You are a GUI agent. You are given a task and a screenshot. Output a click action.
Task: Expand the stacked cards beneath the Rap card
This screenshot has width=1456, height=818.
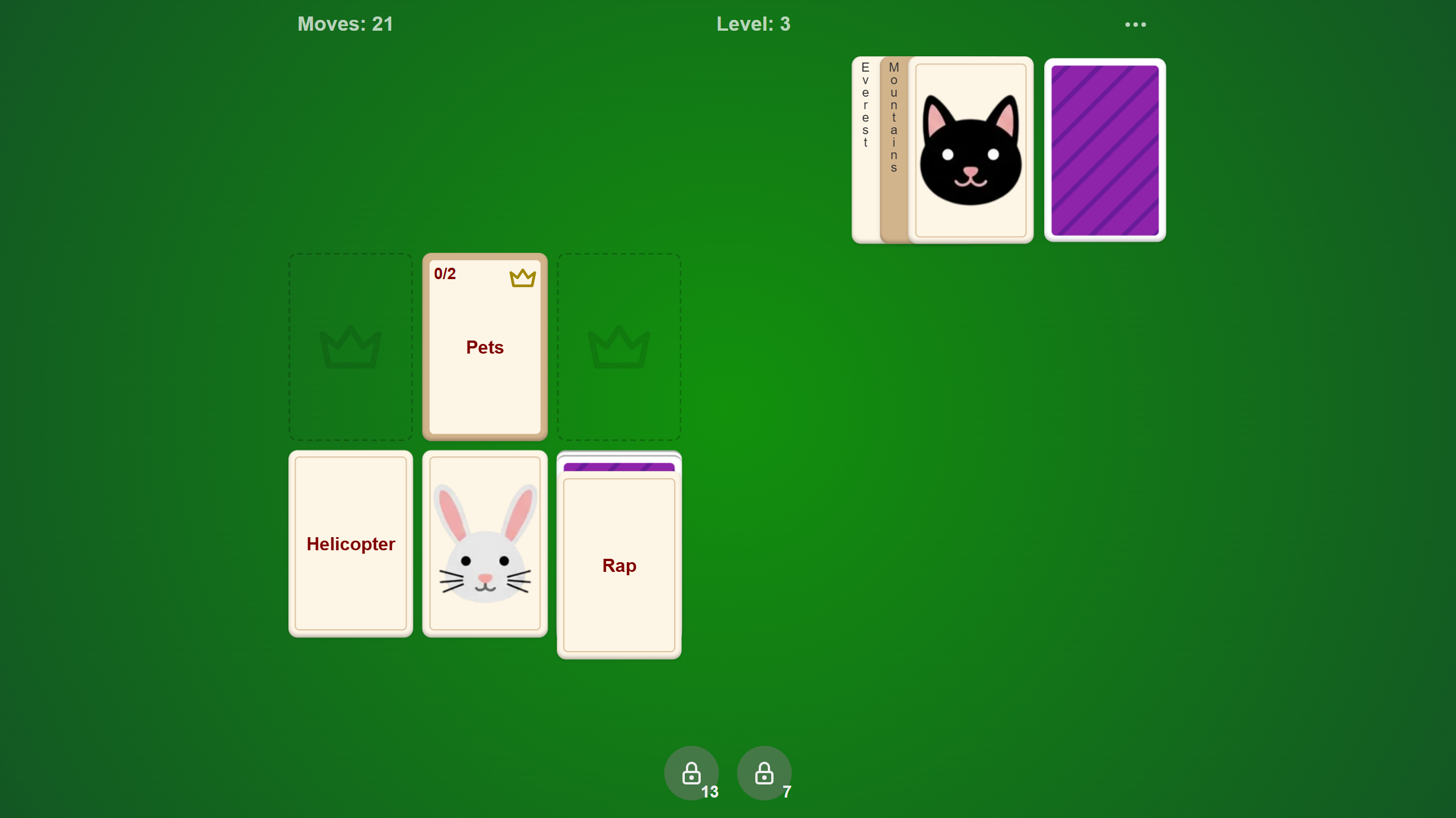click(619, 467)
